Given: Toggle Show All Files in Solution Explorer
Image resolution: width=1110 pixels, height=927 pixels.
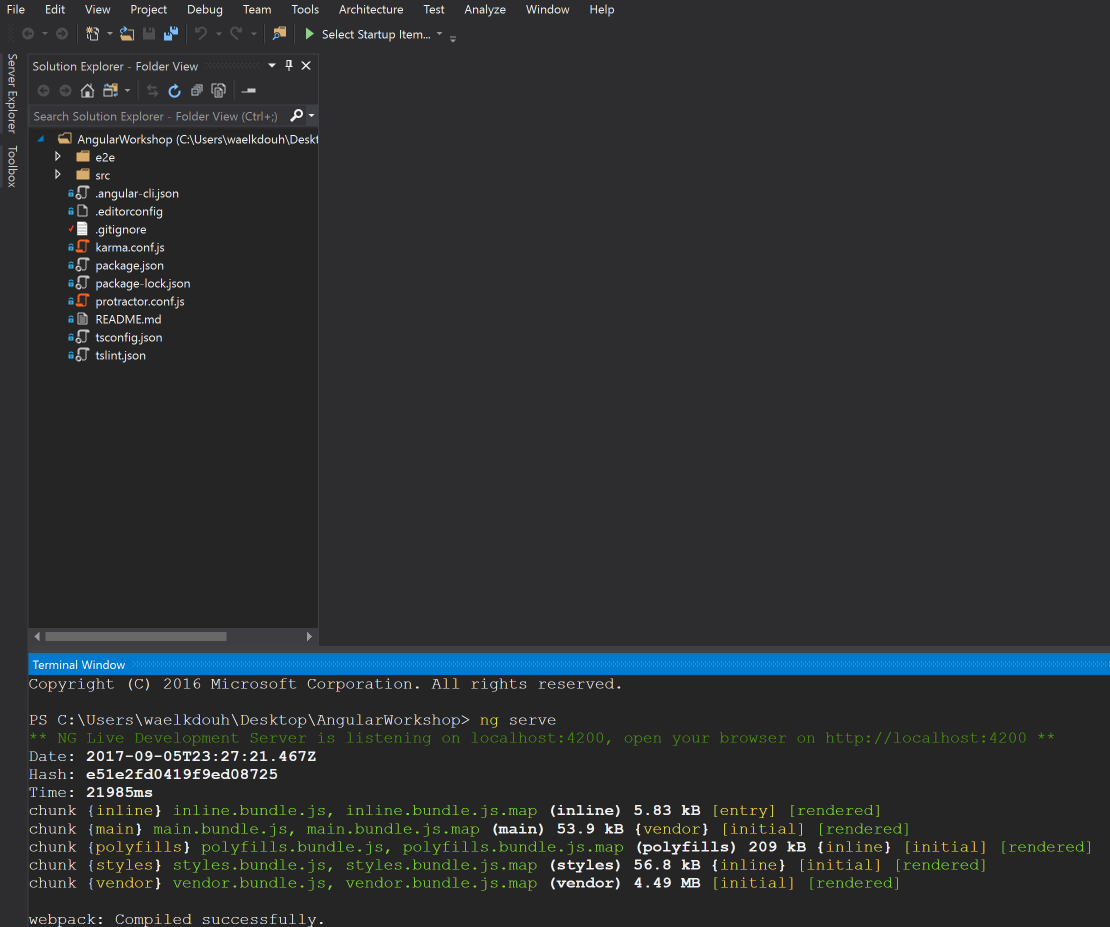Looking at the screenshot, I should (217, 91).
